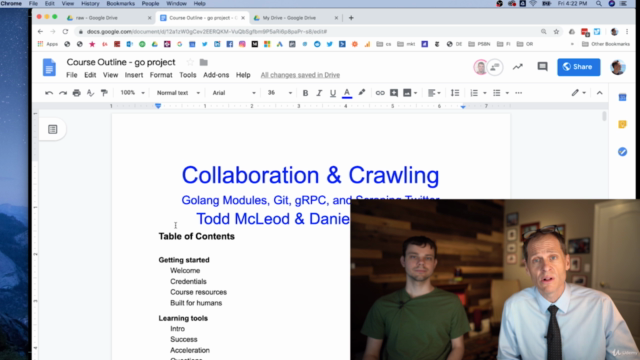Show more toolbar options ellipsis
Viewport: 640px width, 360px height.
(x=518, y=93)
